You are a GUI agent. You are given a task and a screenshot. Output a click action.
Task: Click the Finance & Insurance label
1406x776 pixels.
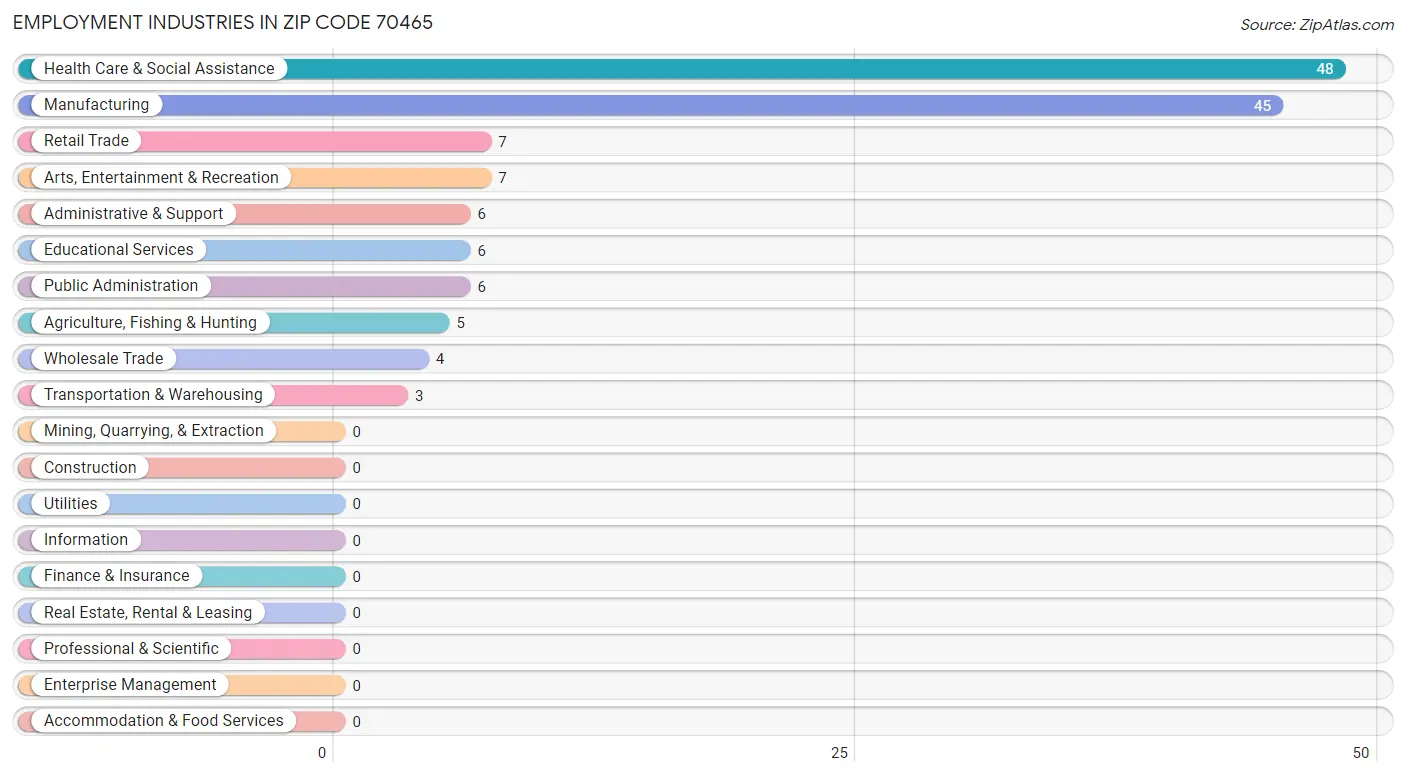point(116,575)
